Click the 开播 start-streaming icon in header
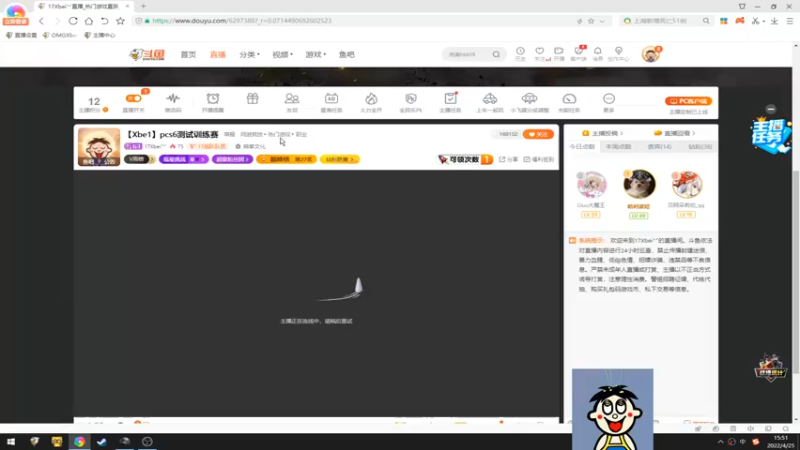 [559, 51]
